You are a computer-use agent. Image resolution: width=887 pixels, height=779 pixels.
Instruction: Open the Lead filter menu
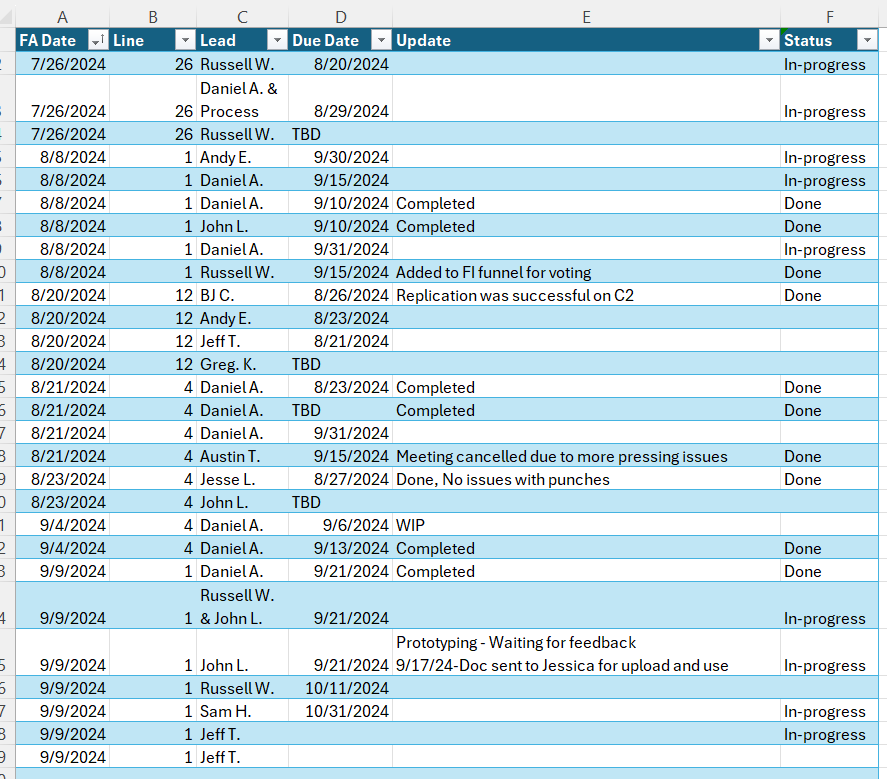click(277, 40)
